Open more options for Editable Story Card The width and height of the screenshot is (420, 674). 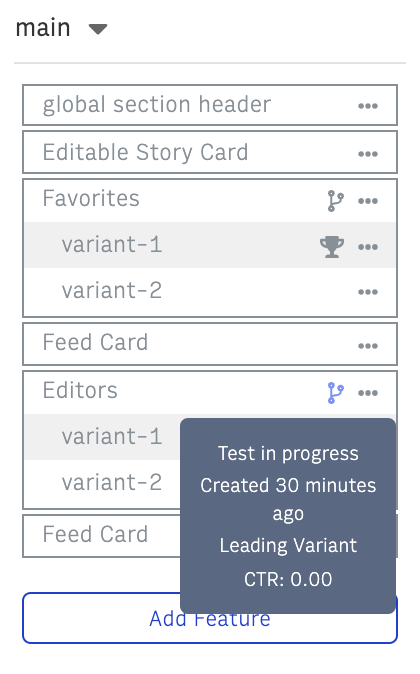tap(368, 154)
